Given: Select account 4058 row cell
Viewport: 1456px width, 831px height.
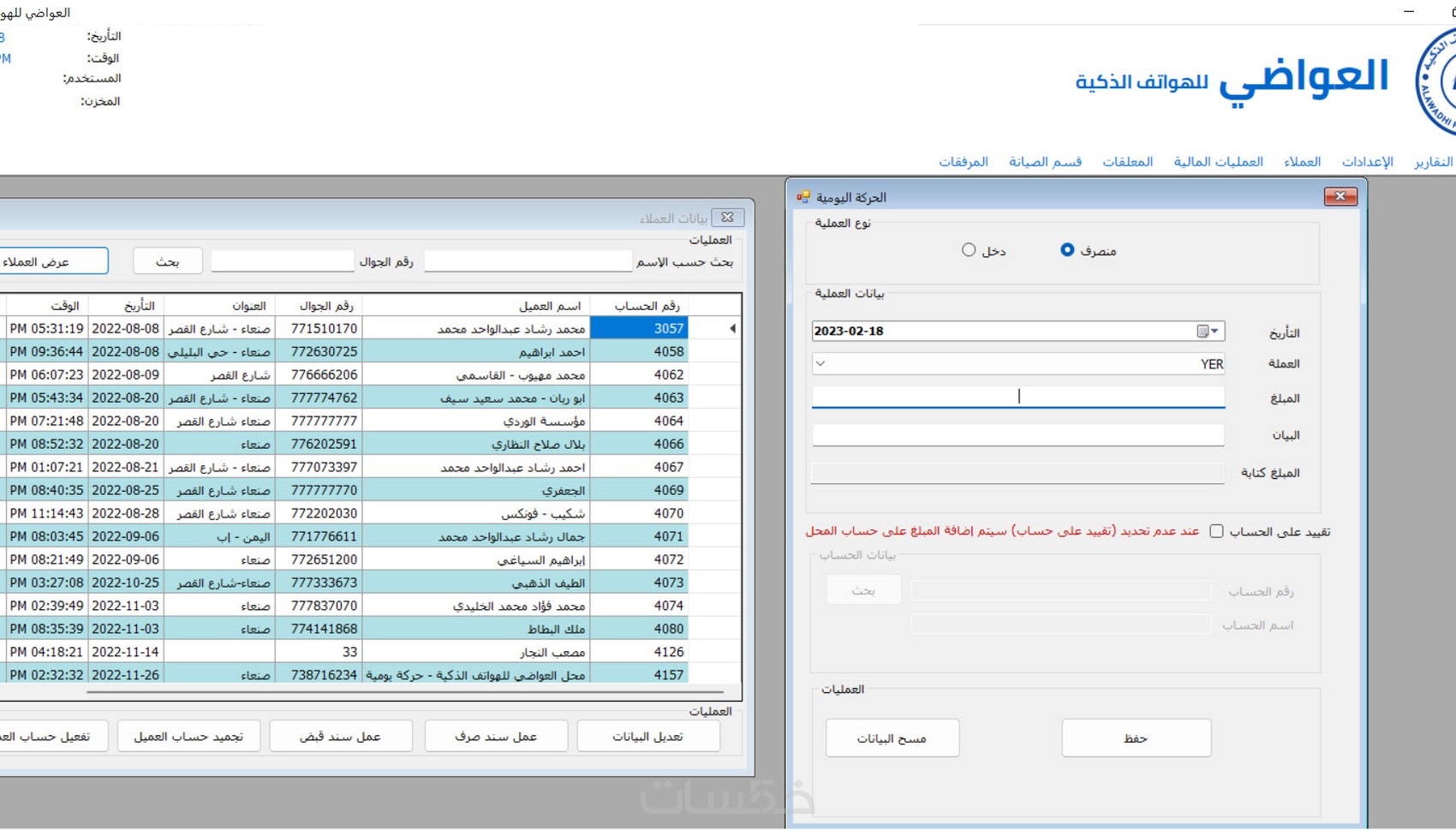Looking at the screenshot, I should click(x=639, y=351).
